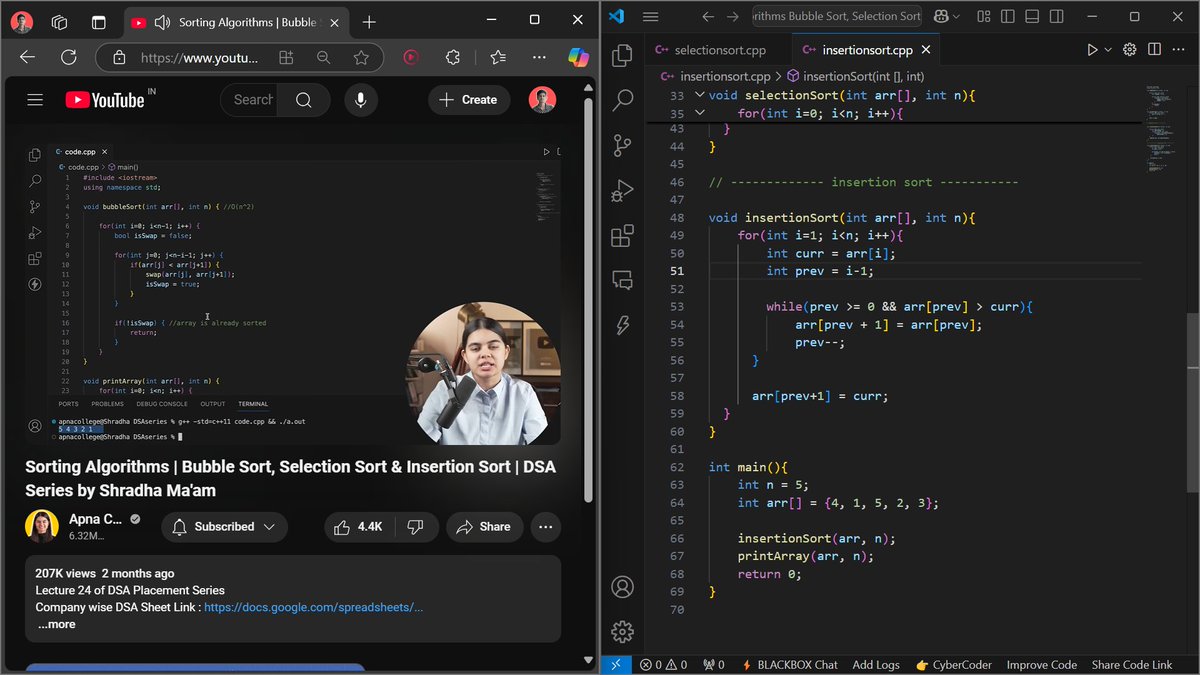Click the YouTube Search field
This screenshot has height=675, width=1200.
click(250, 99)
